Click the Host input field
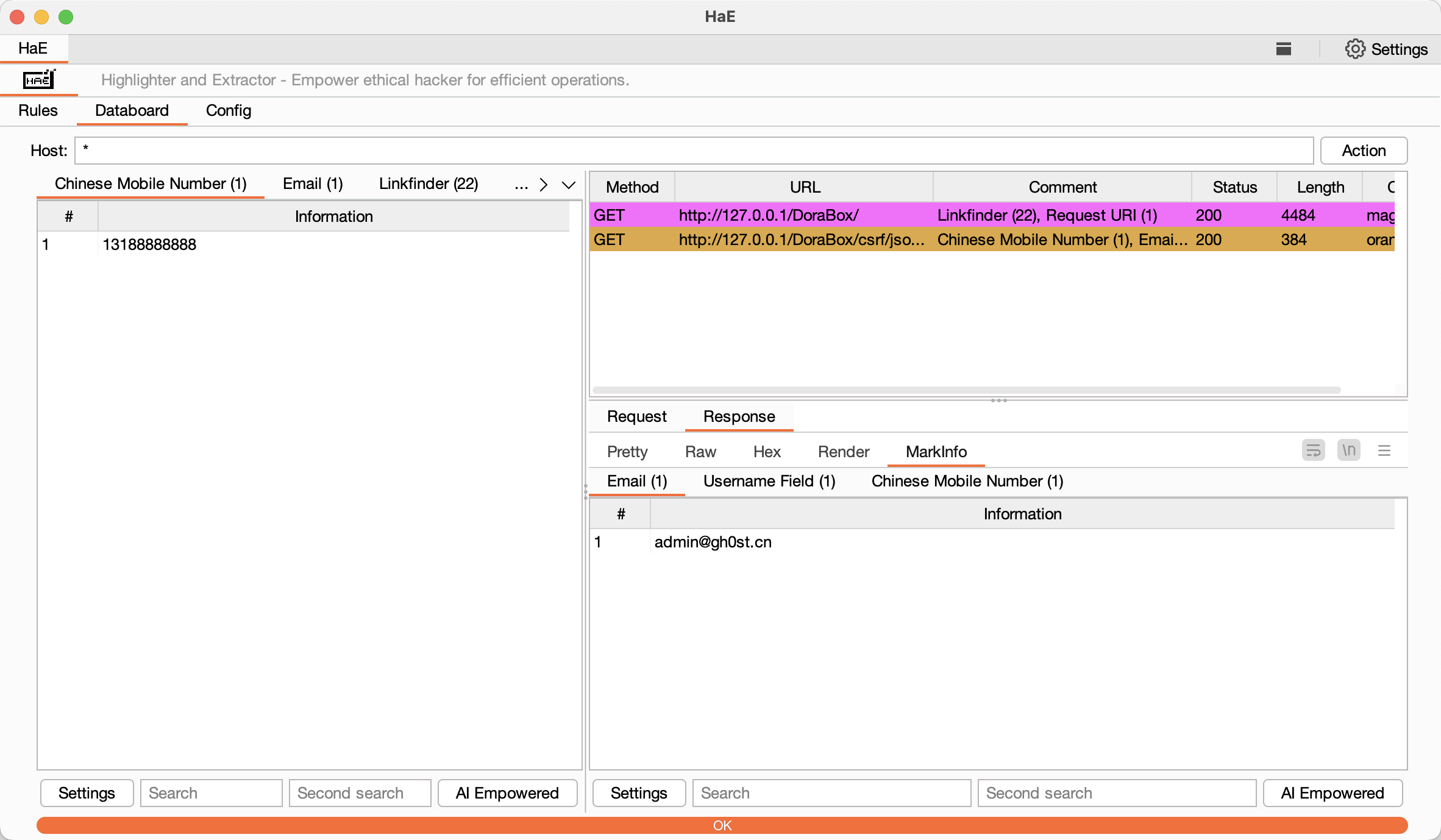The image size is (1441, 840). 693,151
